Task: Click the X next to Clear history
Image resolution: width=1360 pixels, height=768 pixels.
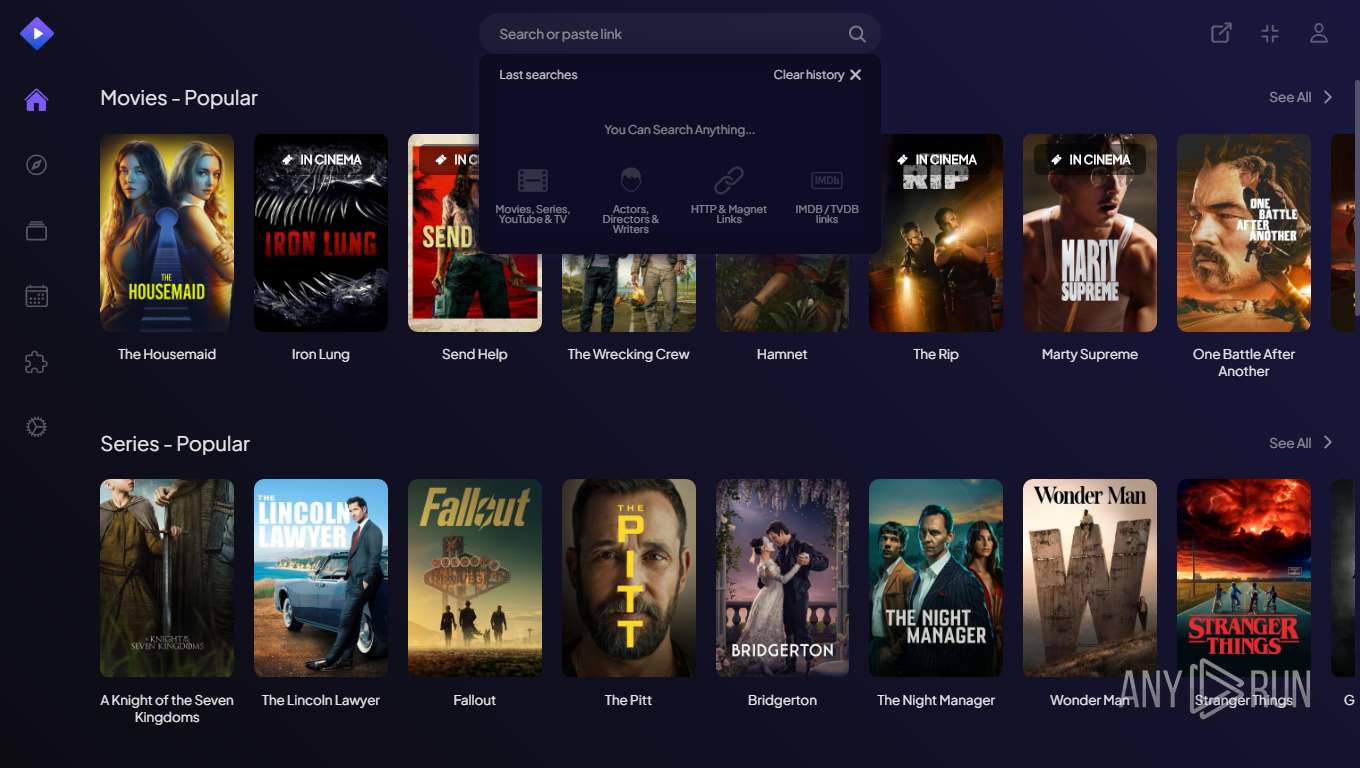Action: pos(855,75)
